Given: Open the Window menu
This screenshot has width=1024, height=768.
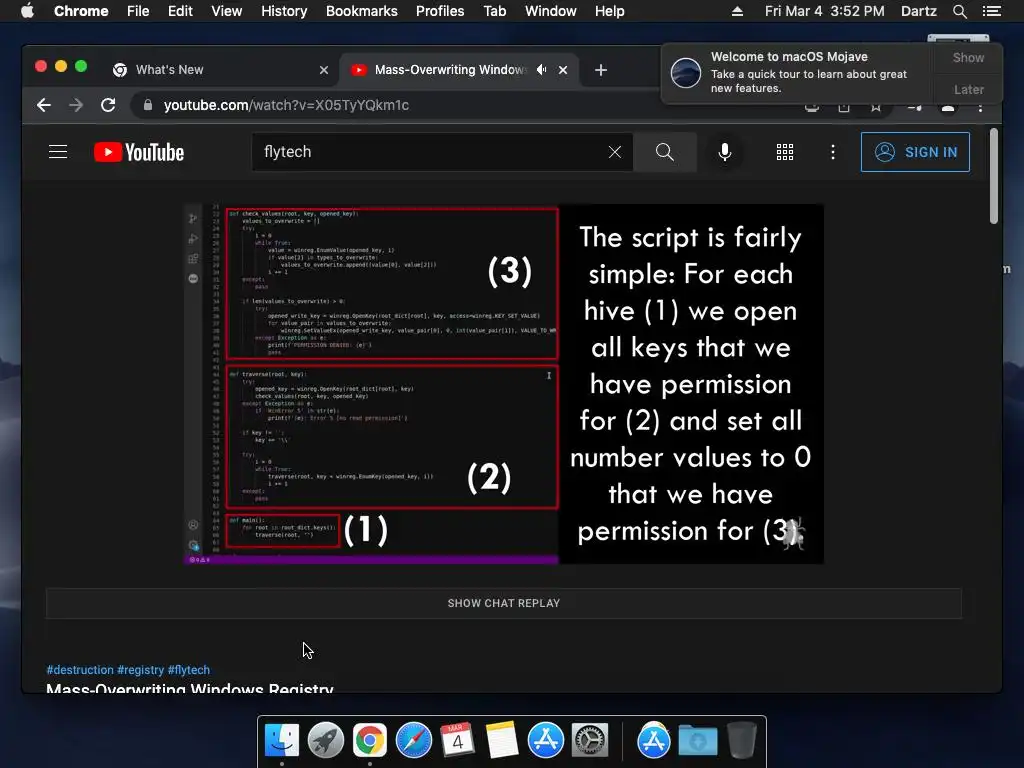Looking at the screenshot, I should 551,11.
